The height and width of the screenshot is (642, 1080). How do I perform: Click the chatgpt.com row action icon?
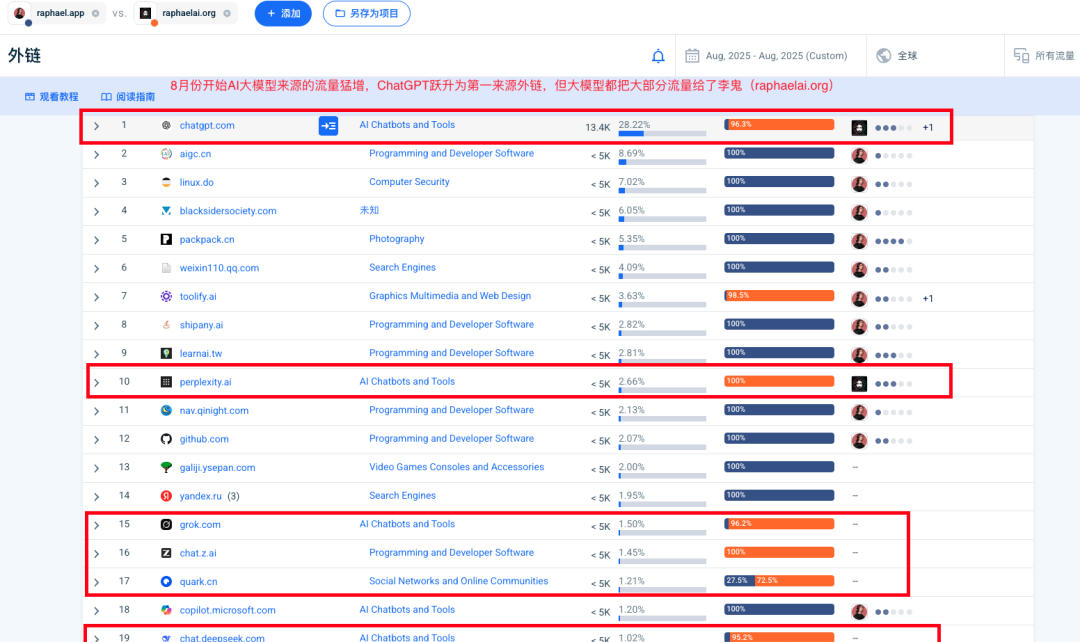329,126
